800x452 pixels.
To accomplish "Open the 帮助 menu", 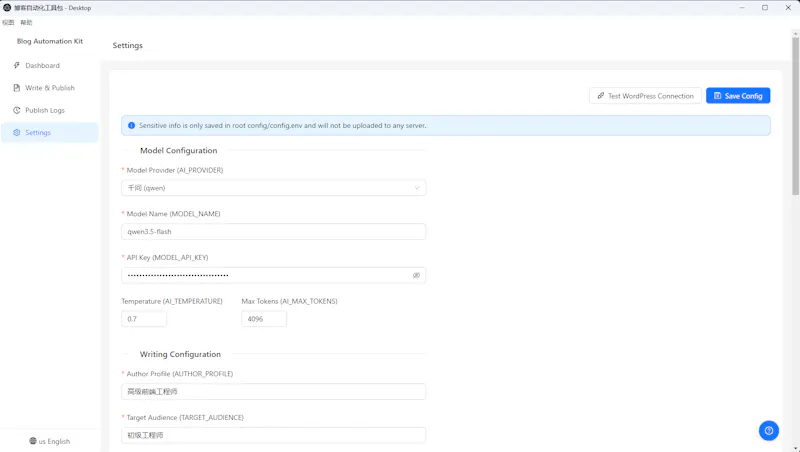I will tap(26, 22).
